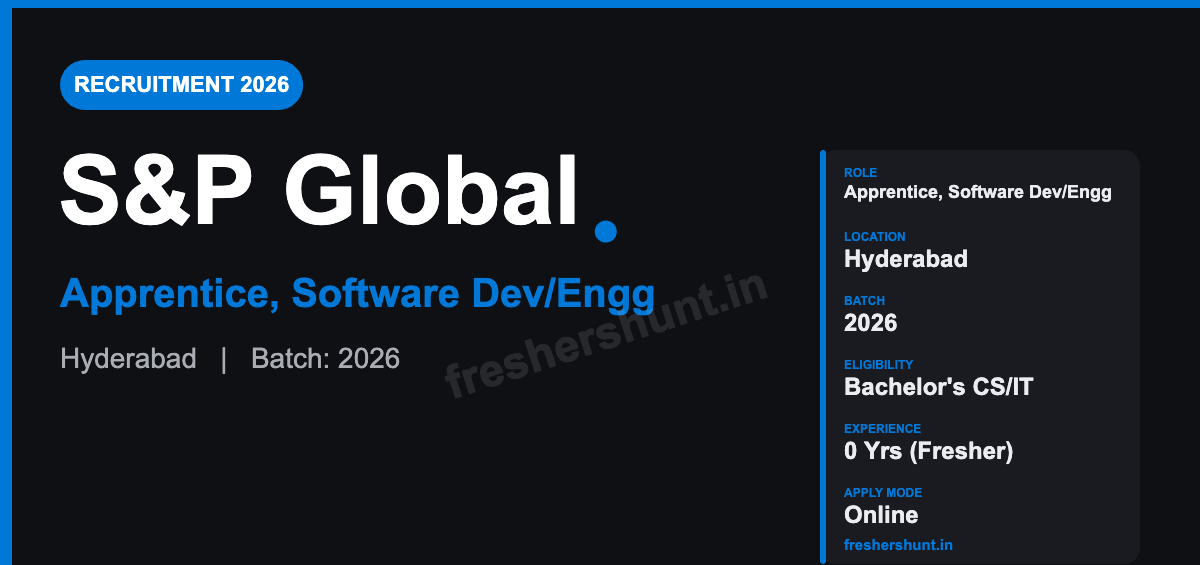Select the Hyderabad text under the subtitle
The height and width of the screenshot is (565, 1200).
pos(128,358)
